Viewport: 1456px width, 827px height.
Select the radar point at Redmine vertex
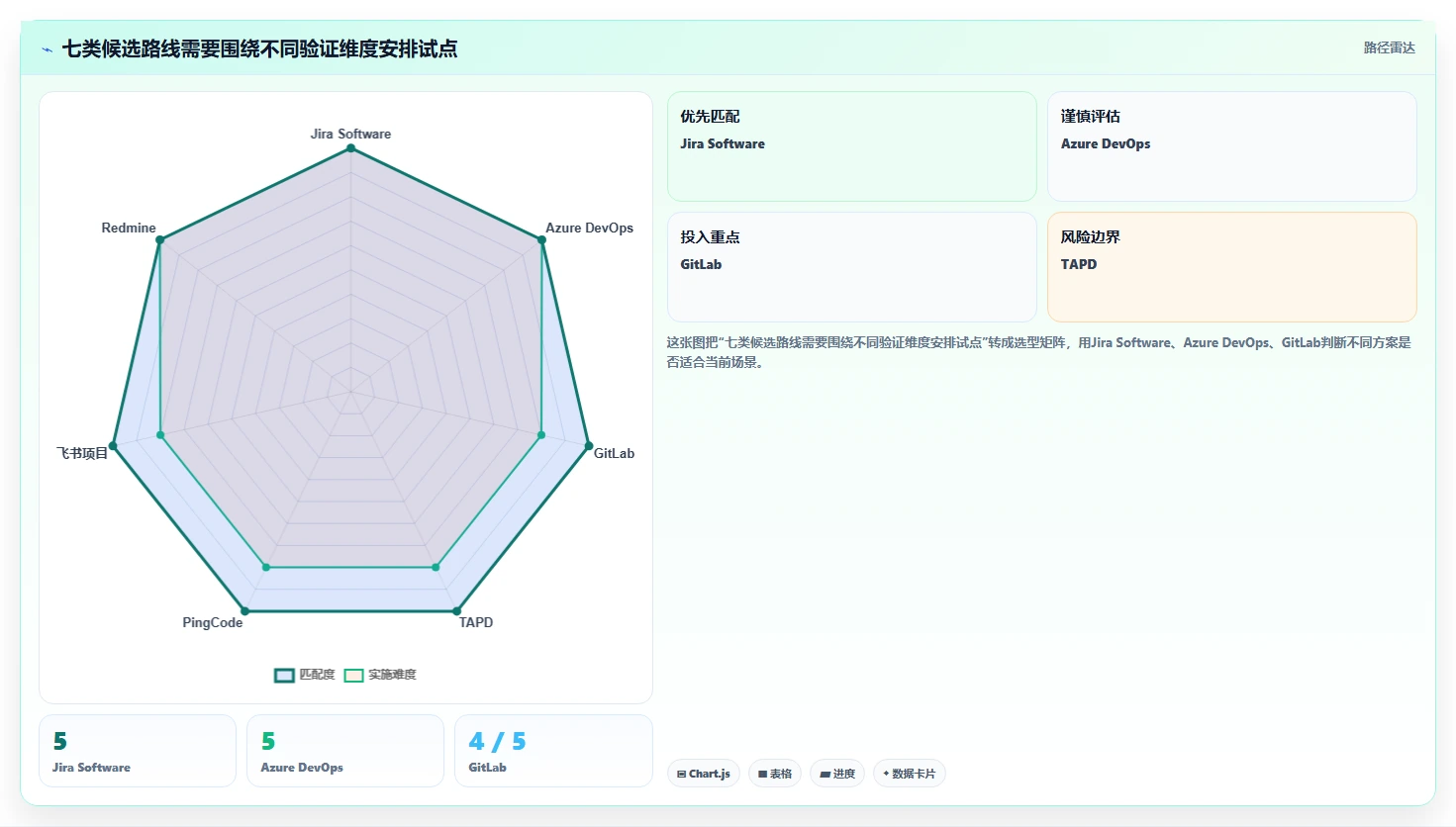point(159,239)
